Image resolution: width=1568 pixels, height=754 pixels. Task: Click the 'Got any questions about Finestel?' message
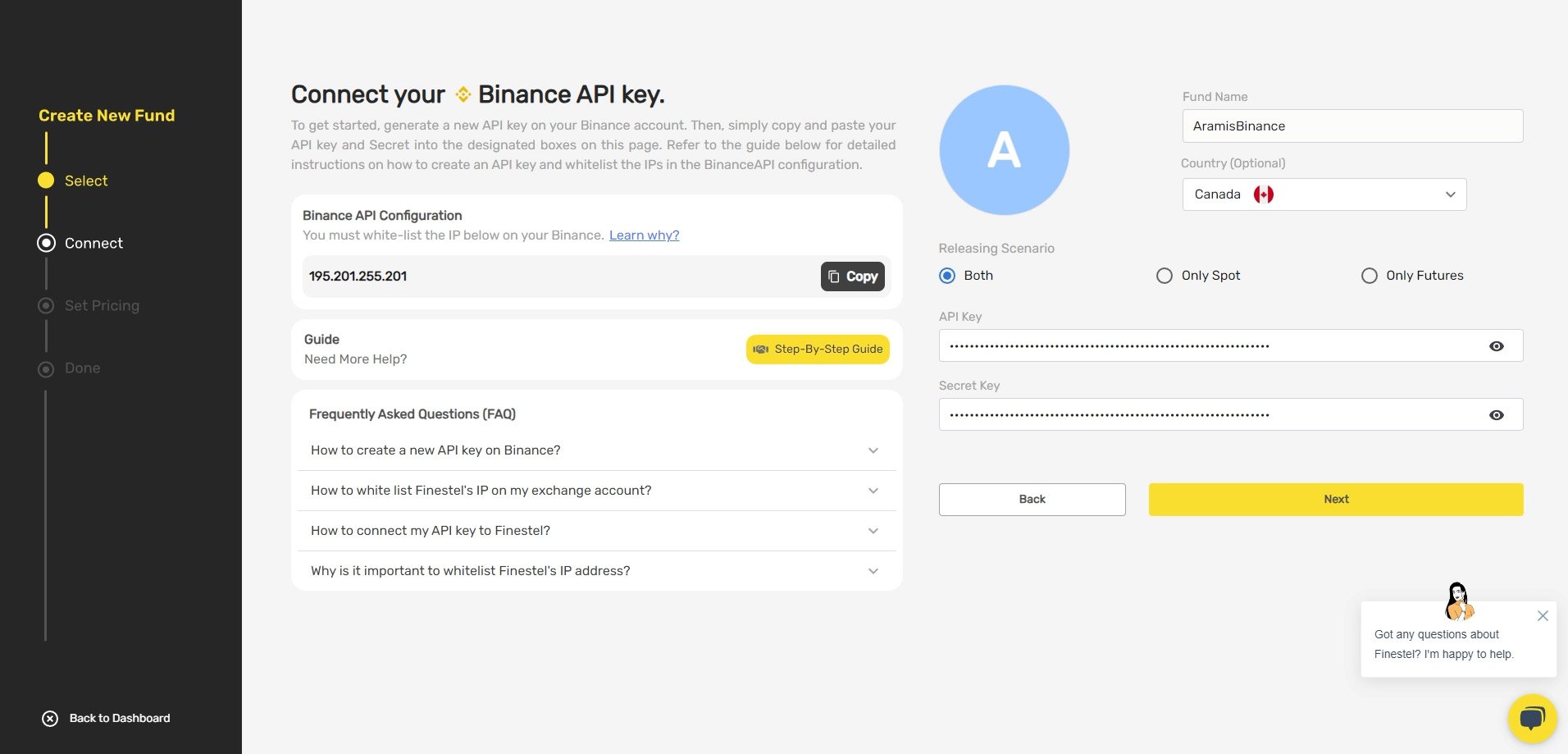point(1444,644)
